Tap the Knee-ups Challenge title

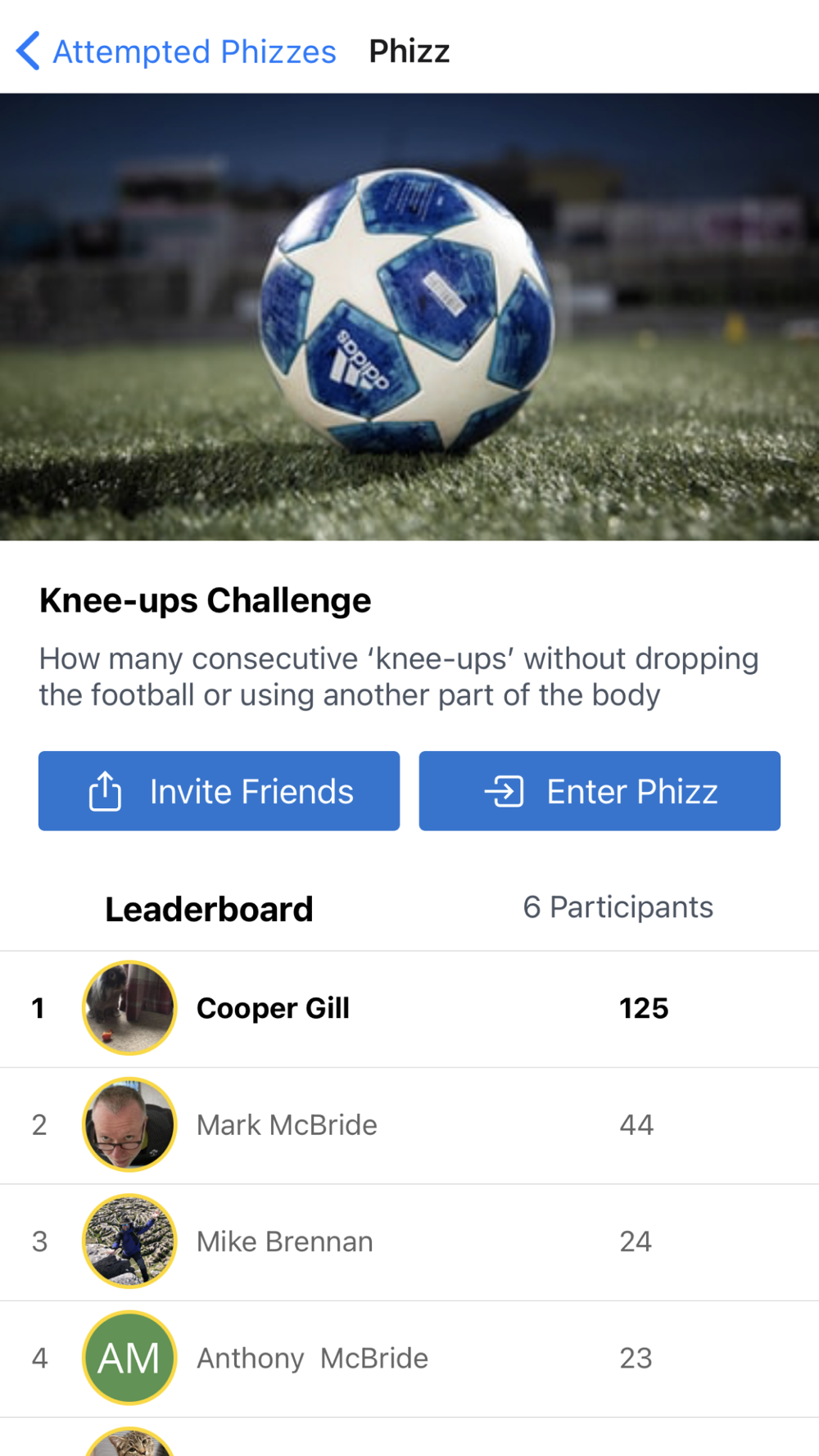pos(205,600)
